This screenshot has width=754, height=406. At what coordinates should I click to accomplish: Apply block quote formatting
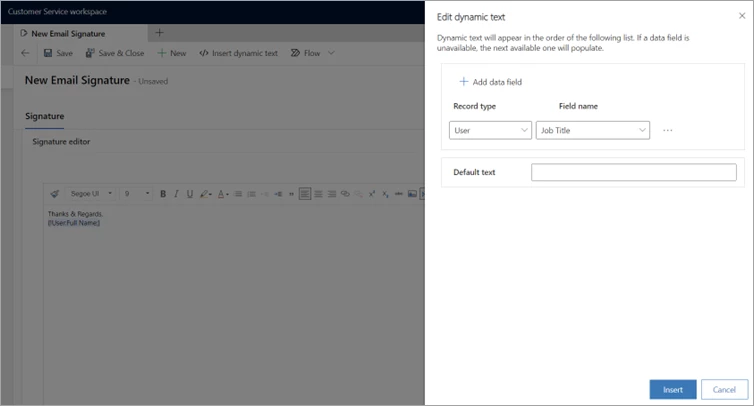point(291,194)
